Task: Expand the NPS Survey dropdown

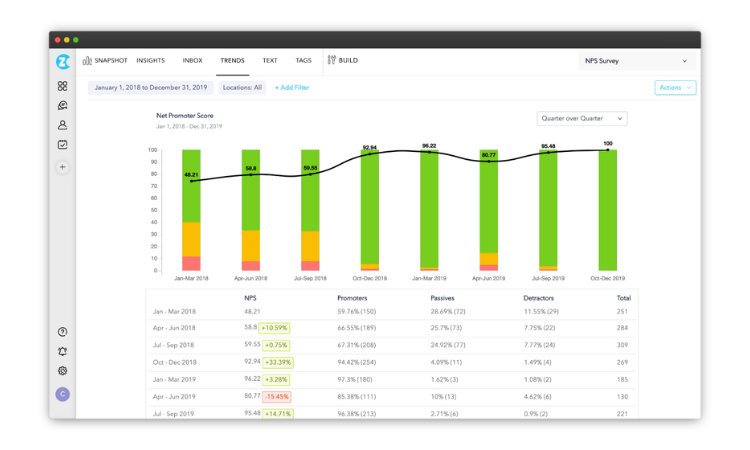Action: [637, 61]
